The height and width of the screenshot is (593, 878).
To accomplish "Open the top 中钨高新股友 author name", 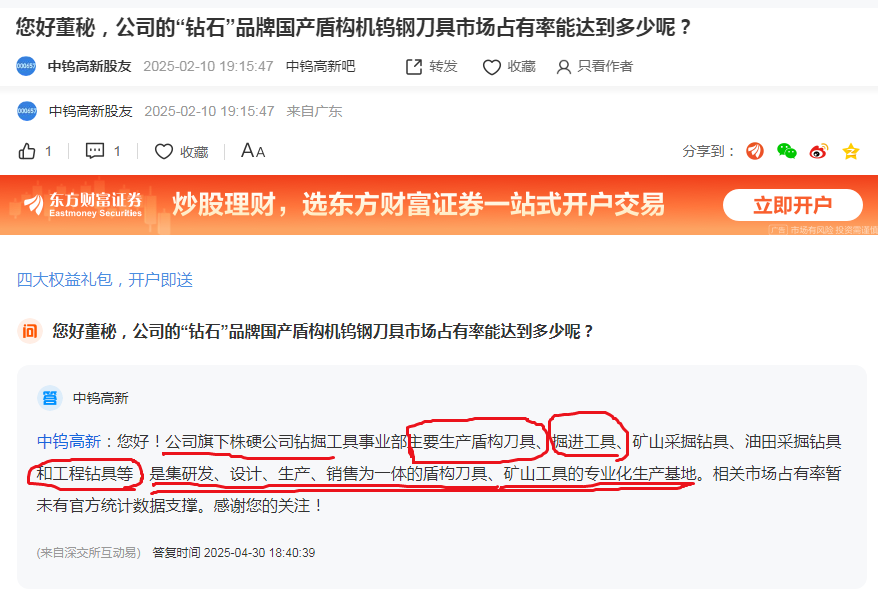I will (90, 67).
